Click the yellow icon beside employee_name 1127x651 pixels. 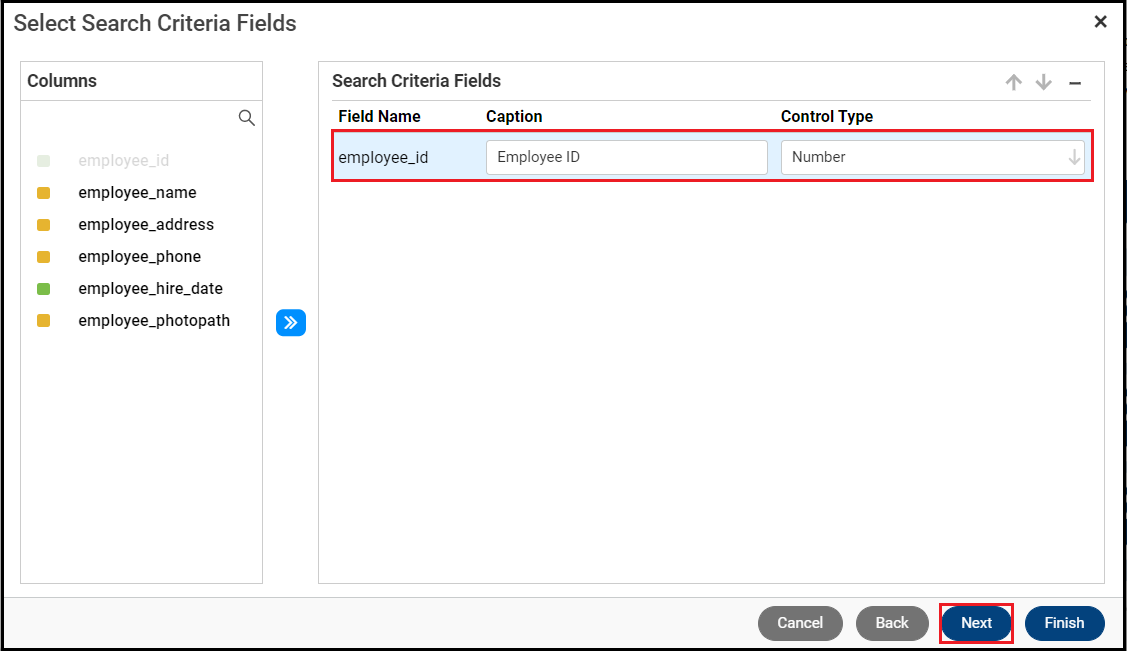tap(43, 193)
